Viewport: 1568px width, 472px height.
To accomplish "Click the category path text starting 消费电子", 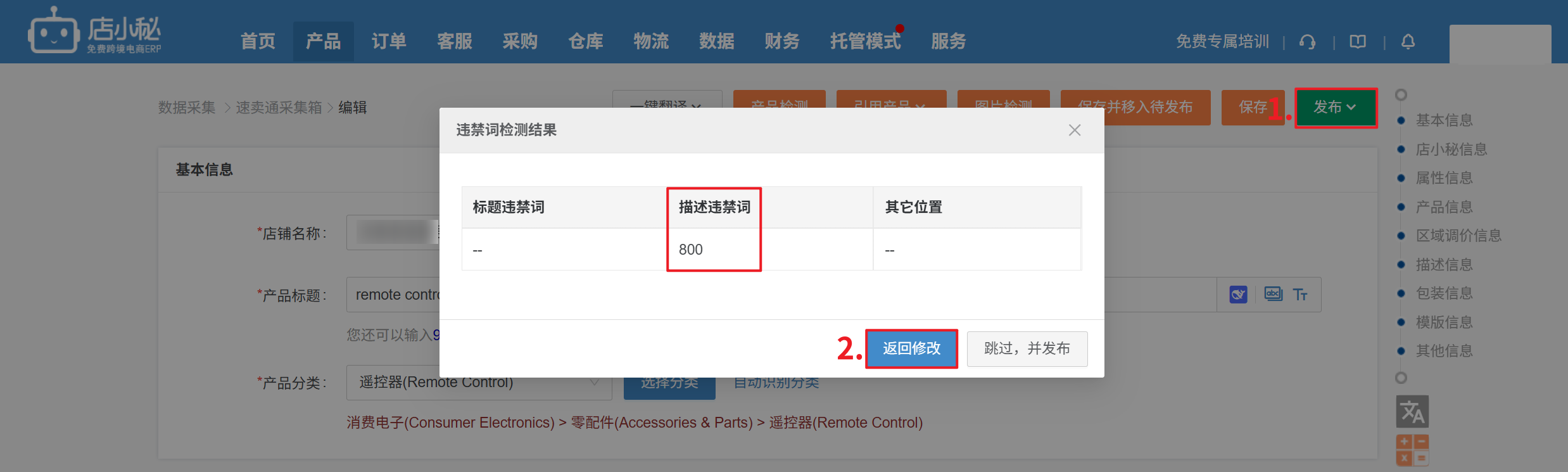I will pos(635,423).
